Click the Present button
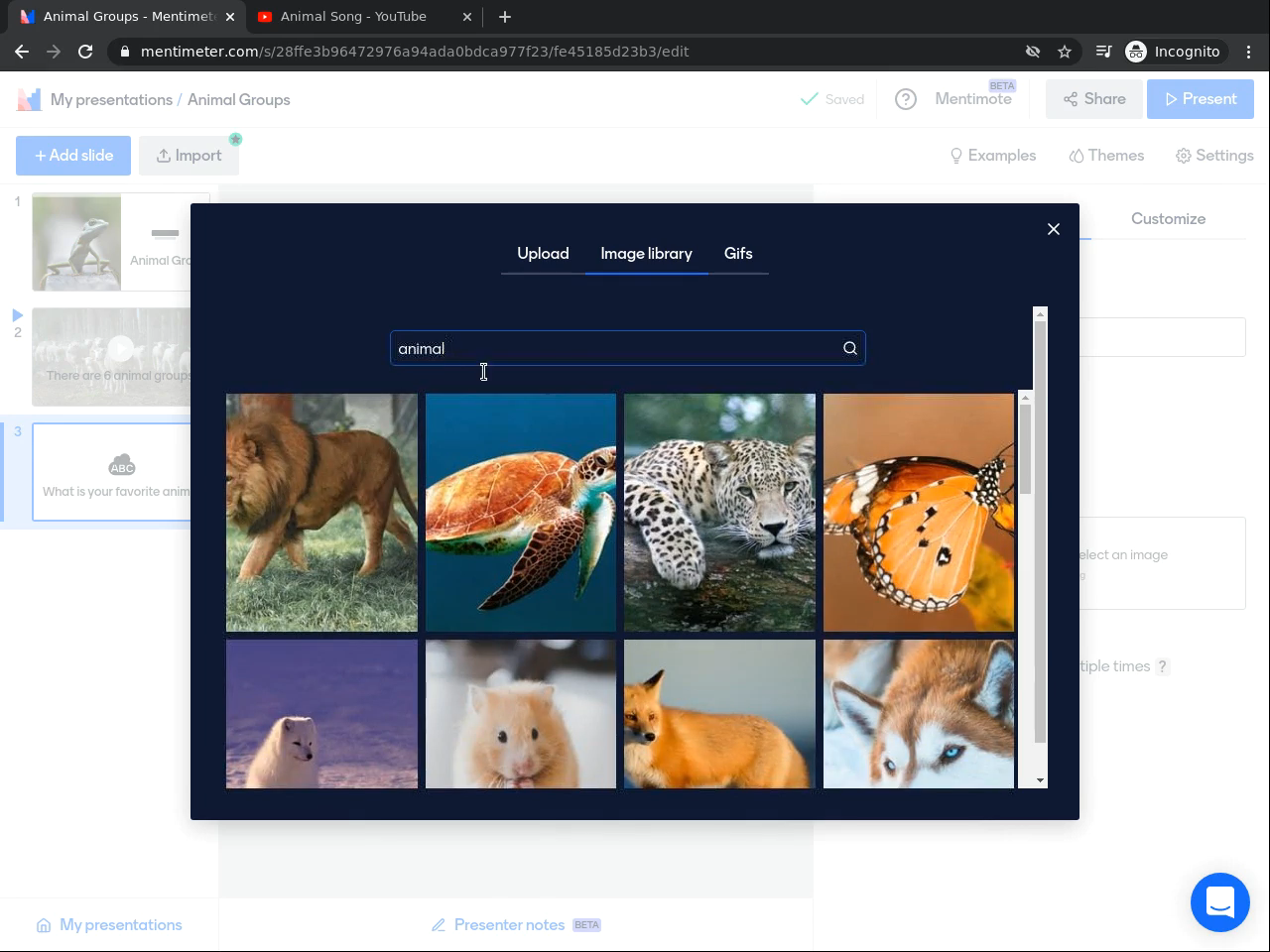The image size is (1270, 952). click(x=1201, y=99)
